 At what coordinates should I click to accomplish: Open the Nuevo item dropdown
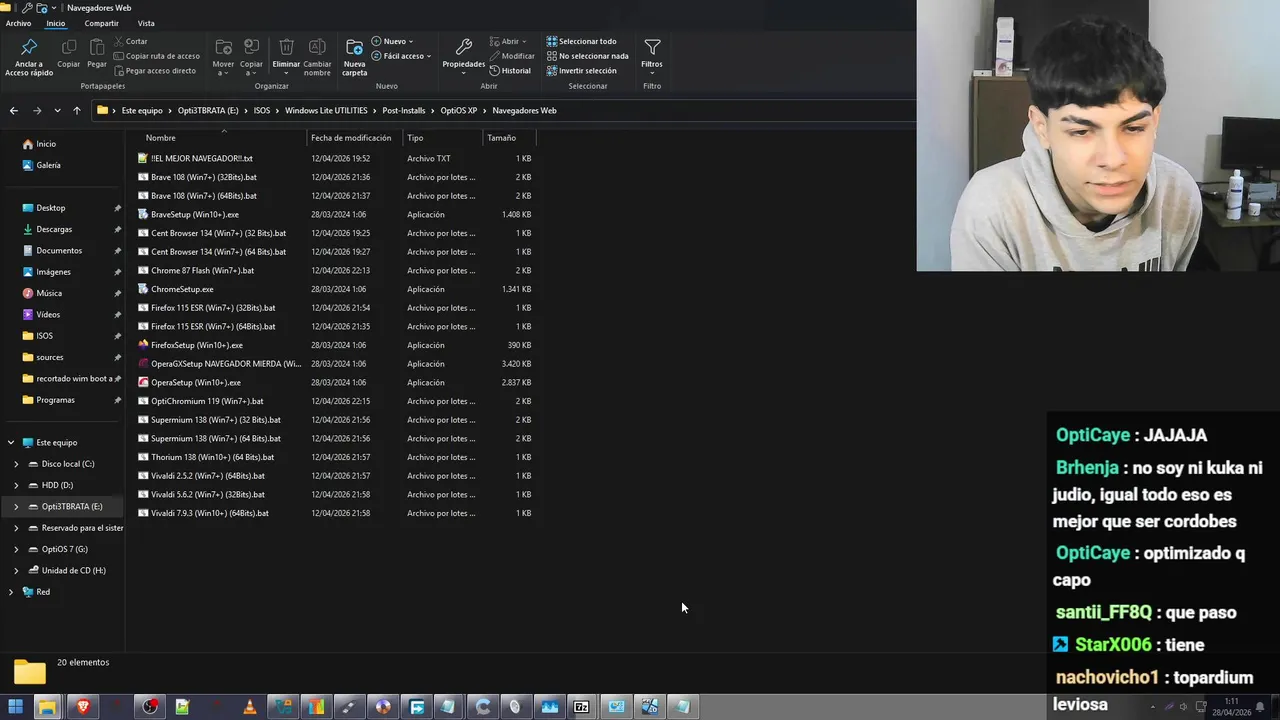tap(392, 41)
